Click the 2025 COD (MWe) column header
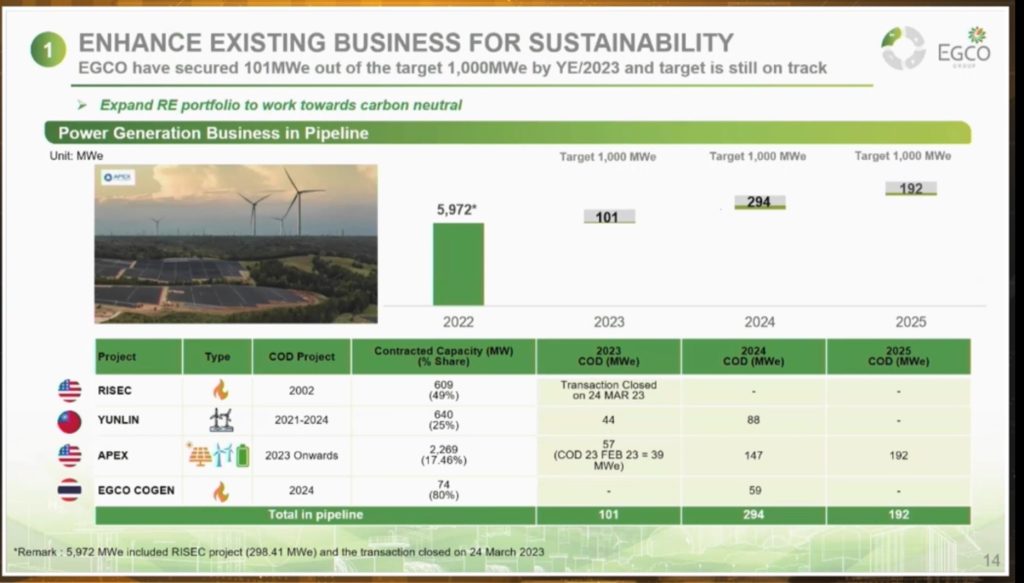Screen dimensions: 1024x583 [x=899, y=356]
